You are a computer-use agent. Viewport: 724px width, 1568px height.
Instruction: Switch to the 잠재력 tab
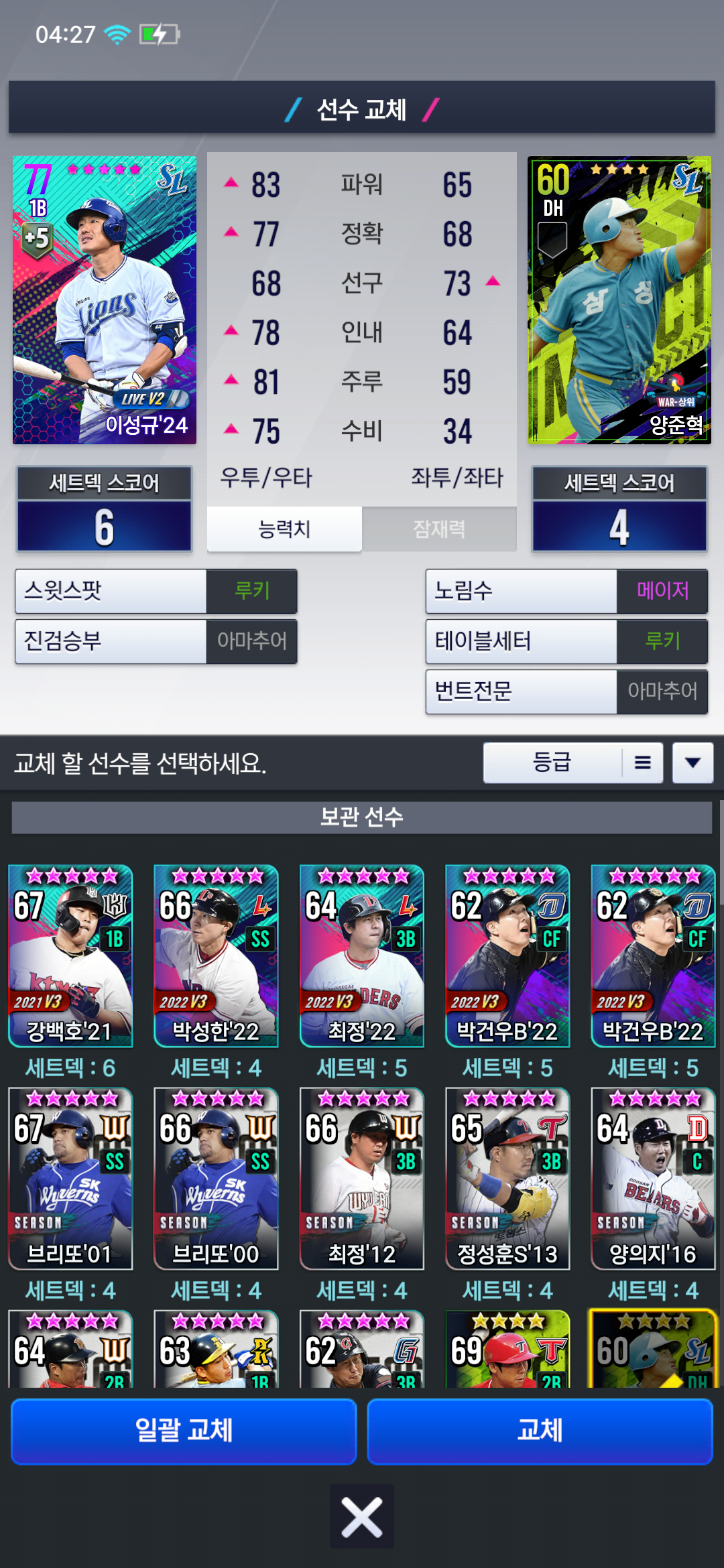(439, 529)
